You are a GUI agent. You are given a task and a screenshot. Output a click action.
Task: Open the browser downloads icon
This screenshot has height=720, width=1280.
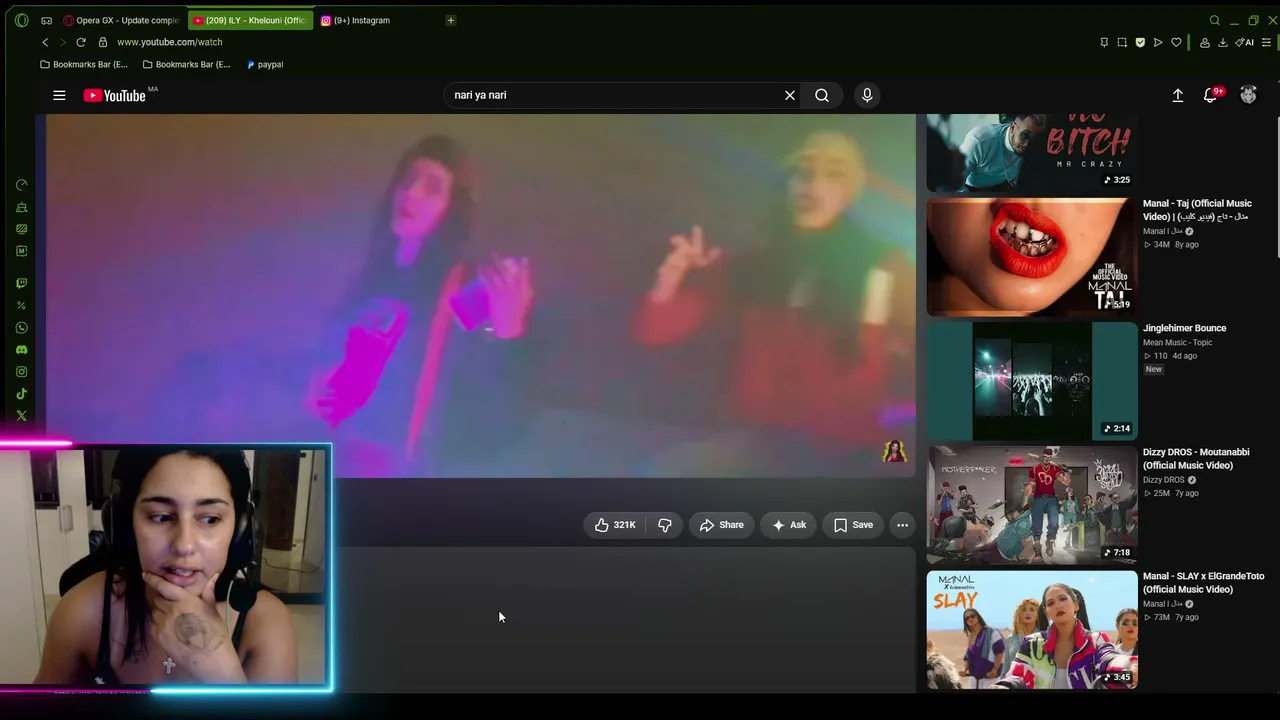tap(1222, 42)
